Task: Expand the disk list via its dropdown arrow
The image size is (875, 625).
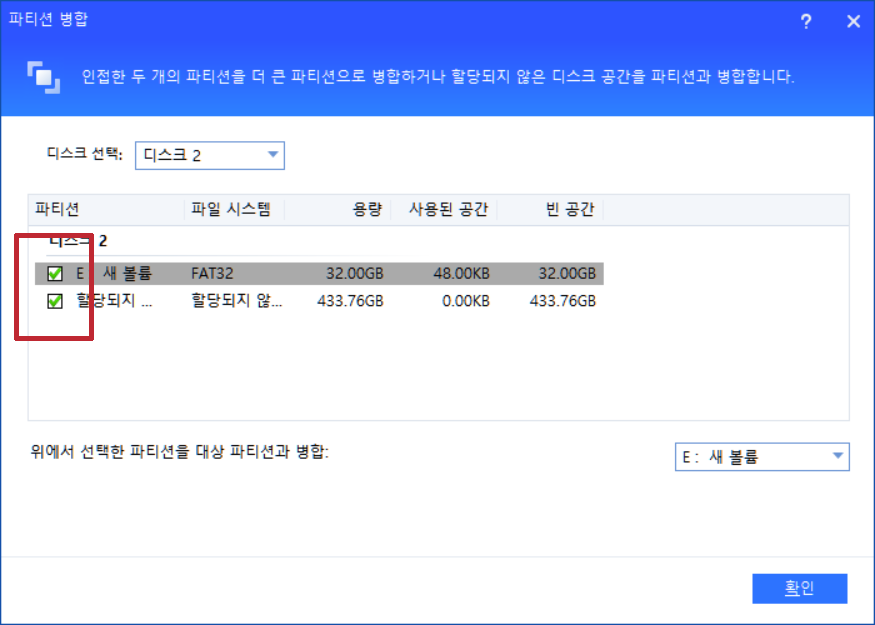Action: 271,155
